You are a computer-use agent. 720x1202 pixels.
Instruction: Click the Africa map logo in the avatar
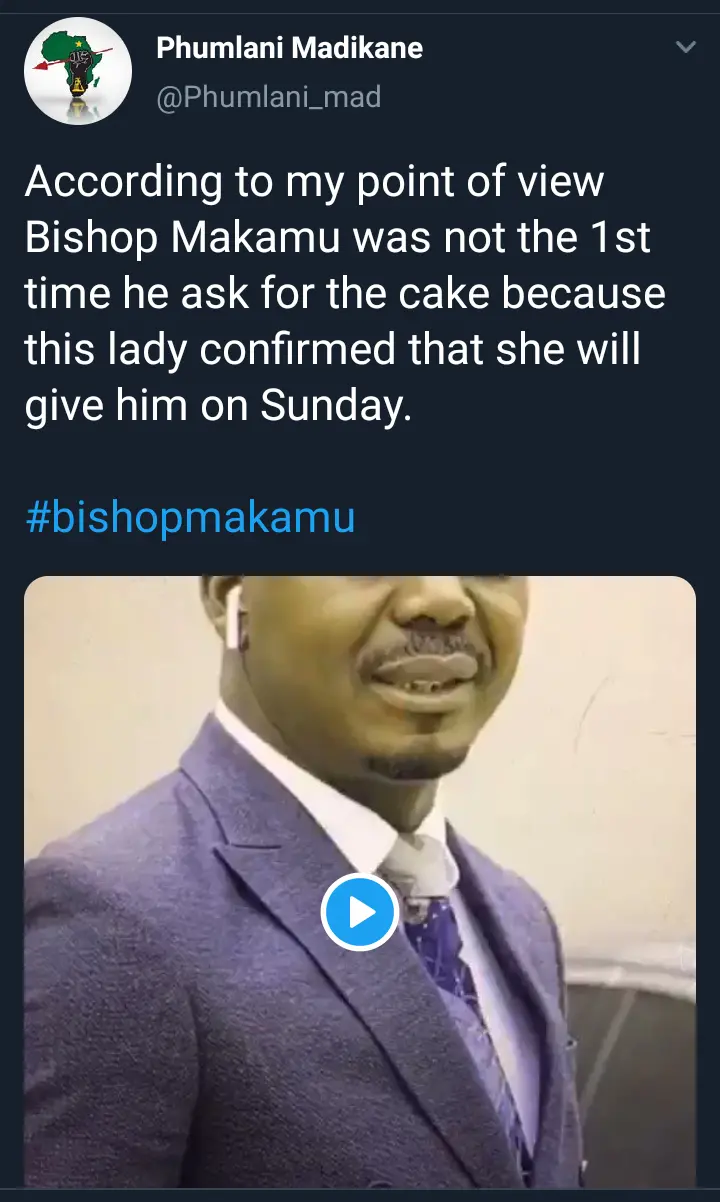click(70, 62)
